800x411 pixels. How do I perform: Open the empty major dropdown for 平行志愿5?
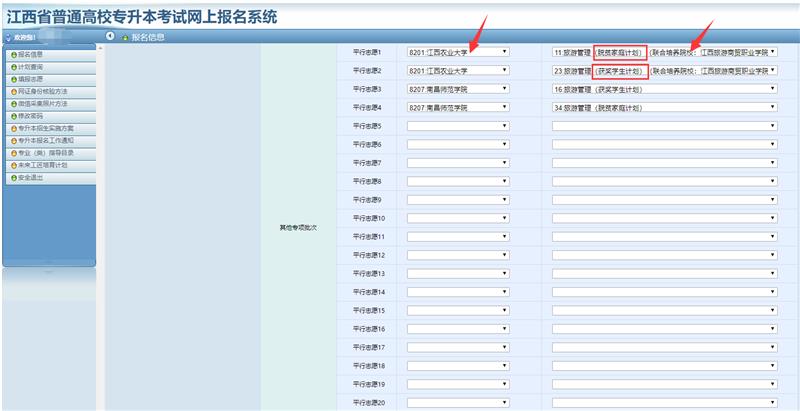[665, 126]
